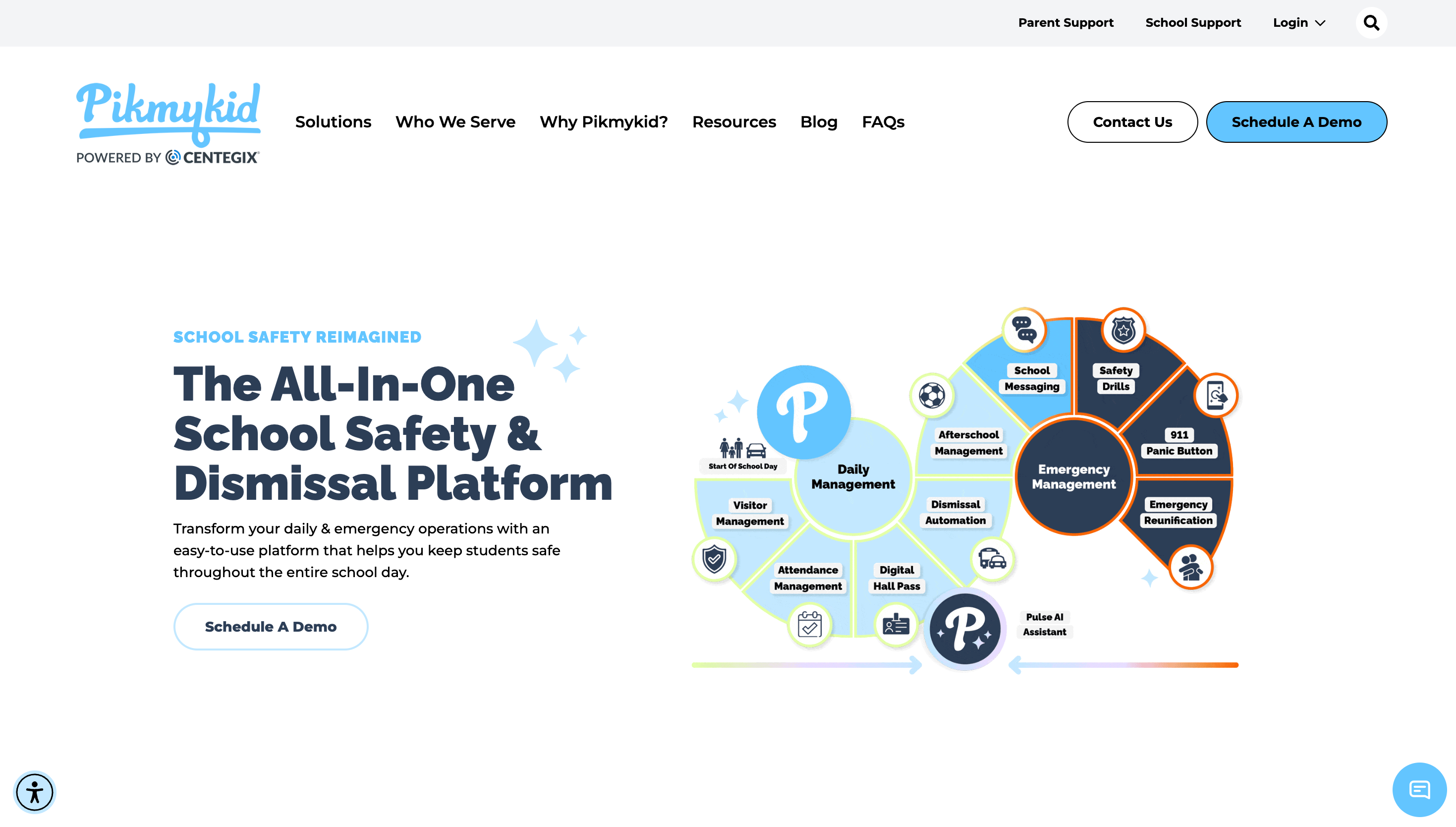Click the Dismissal Automation bus icon
1456x827 pixels.
point(992,559)
